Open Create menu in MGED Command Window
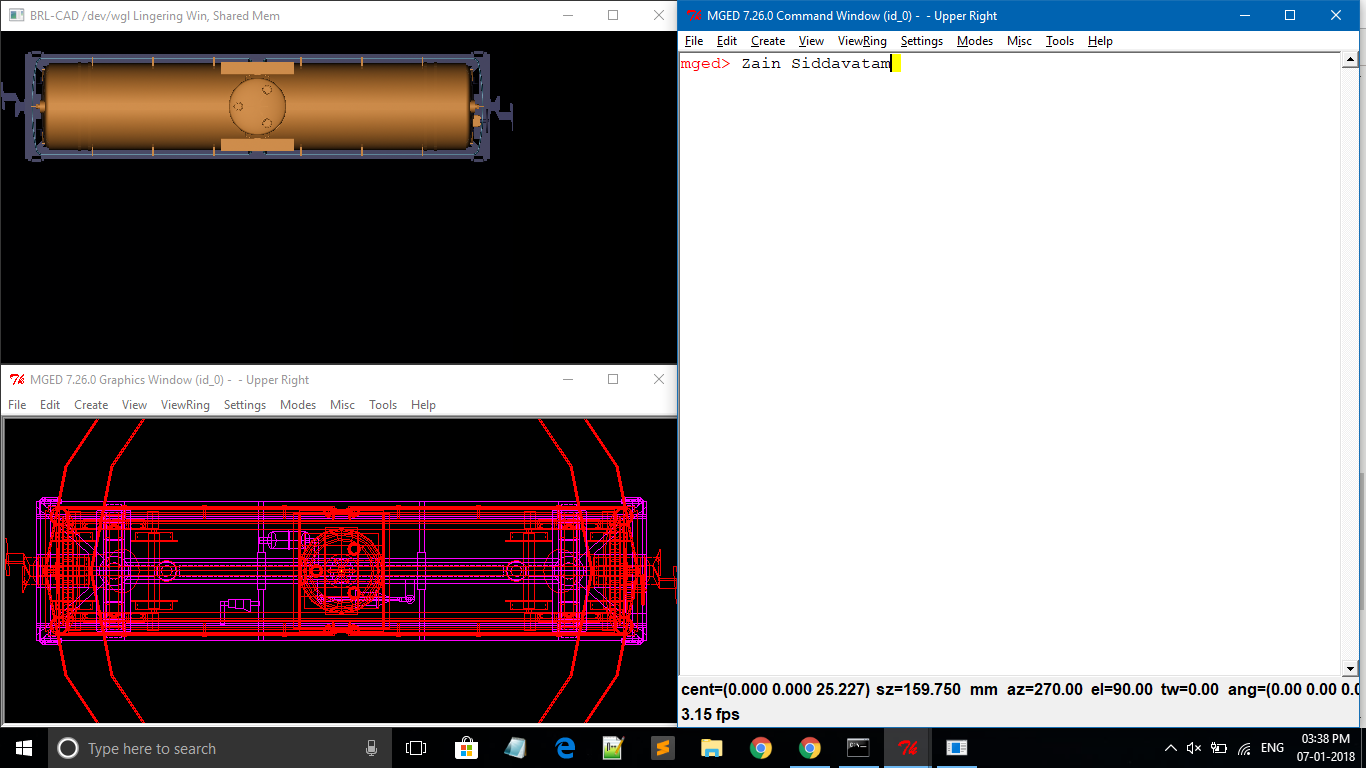This screenshot has height=768, width=1366. [x=768, y=41]
